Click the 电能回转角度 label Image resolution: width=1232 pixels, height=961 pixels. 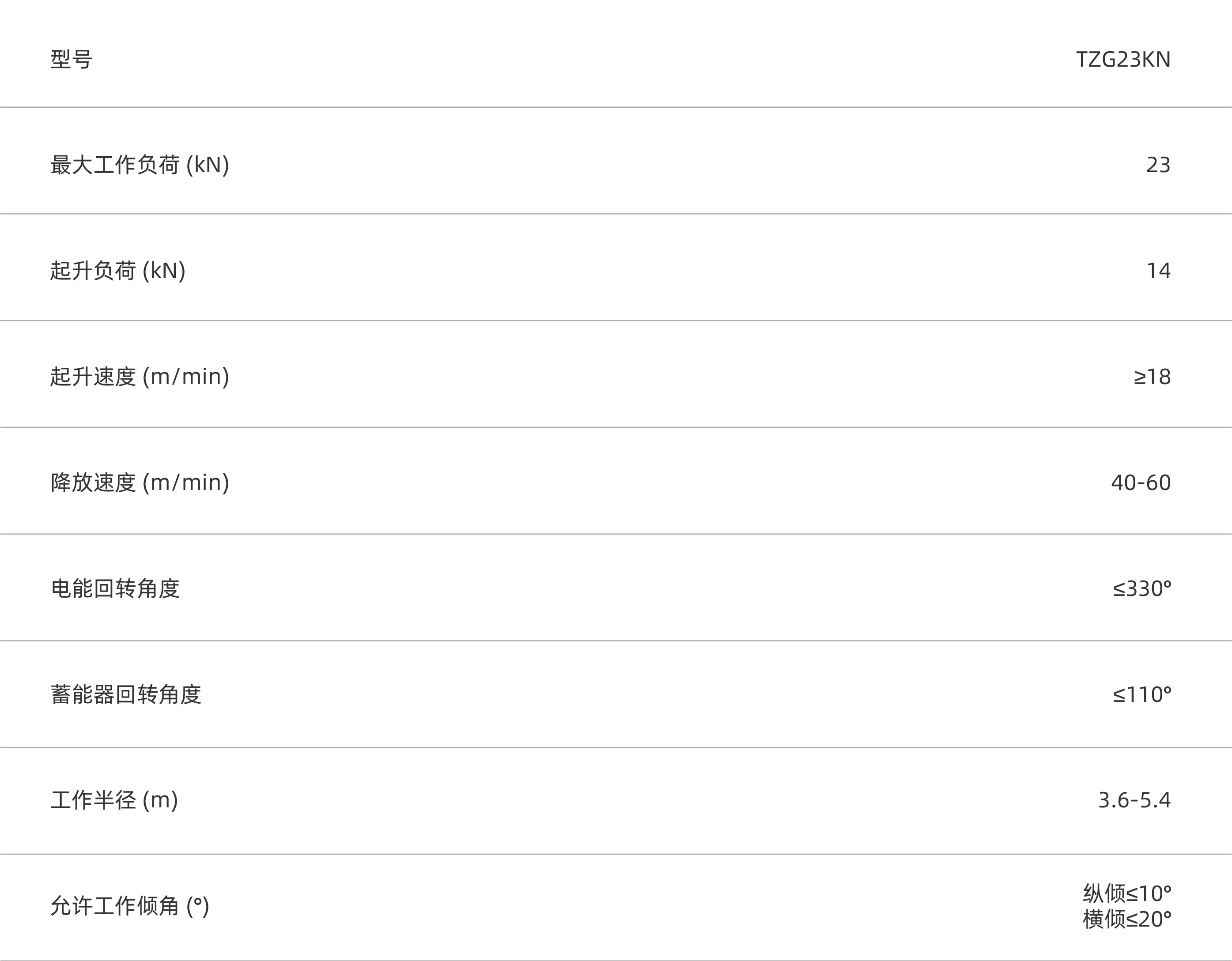(115, 588)
